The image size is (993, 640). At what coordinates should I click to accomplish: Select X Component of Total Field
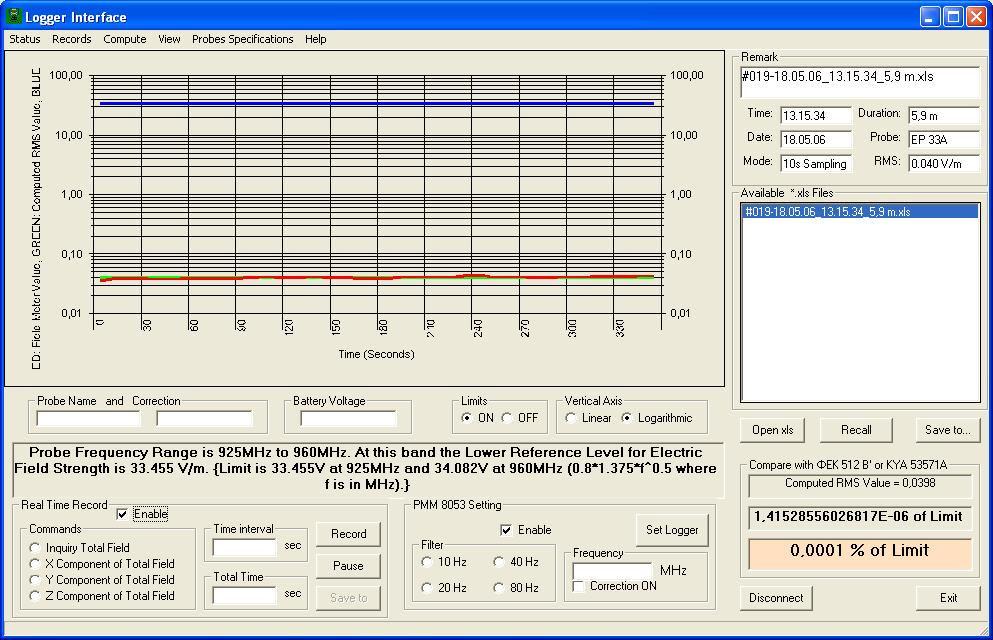click(35, 563)
